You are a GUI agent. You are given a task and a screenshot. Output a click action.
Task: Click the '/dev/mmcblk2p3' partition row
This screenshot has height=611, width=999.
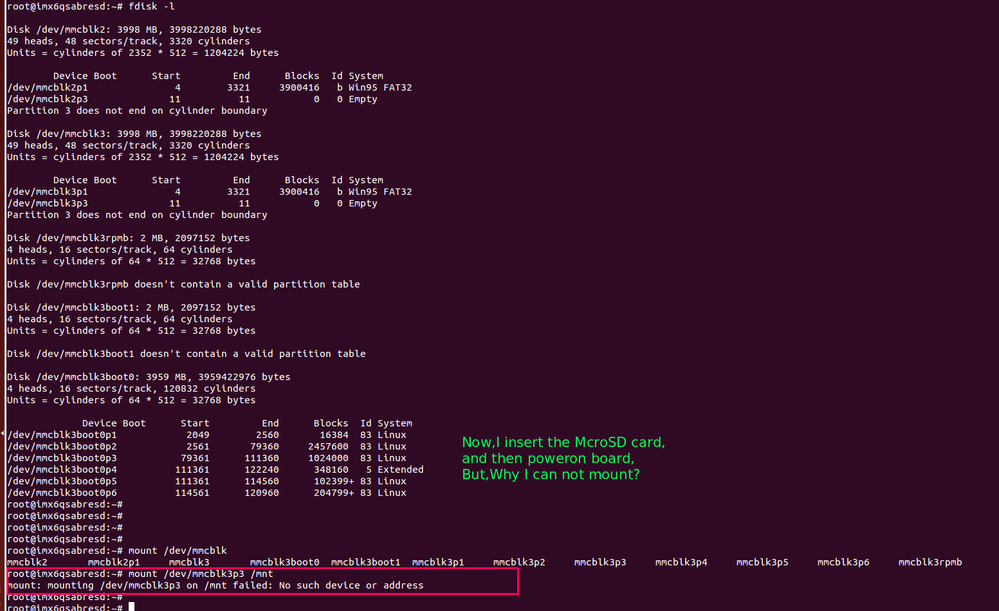tap(192, 99)
